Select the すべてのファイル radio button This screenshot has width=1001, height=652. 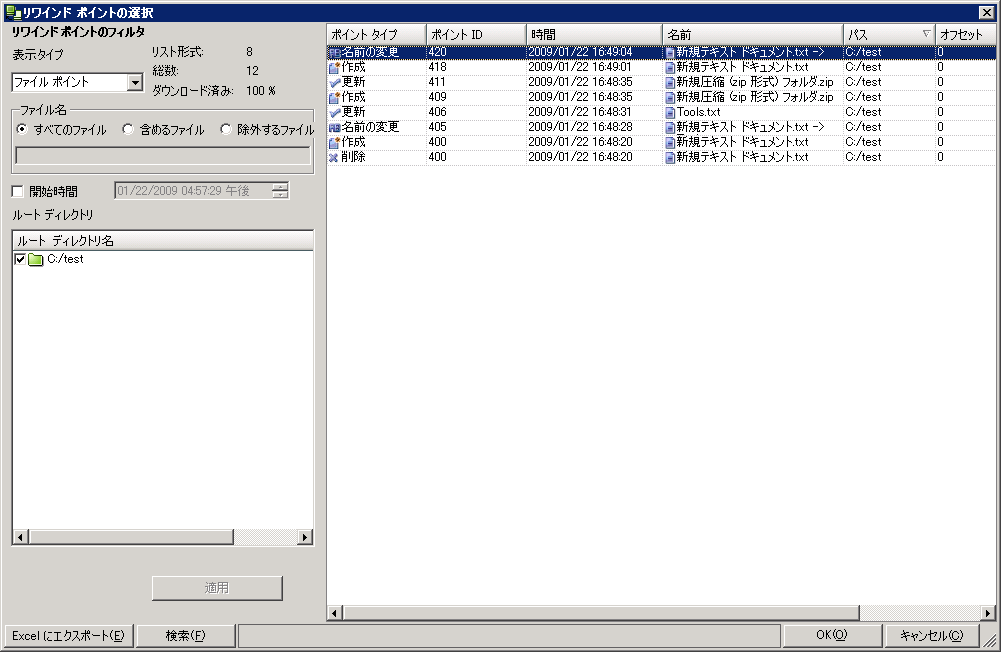22,129
